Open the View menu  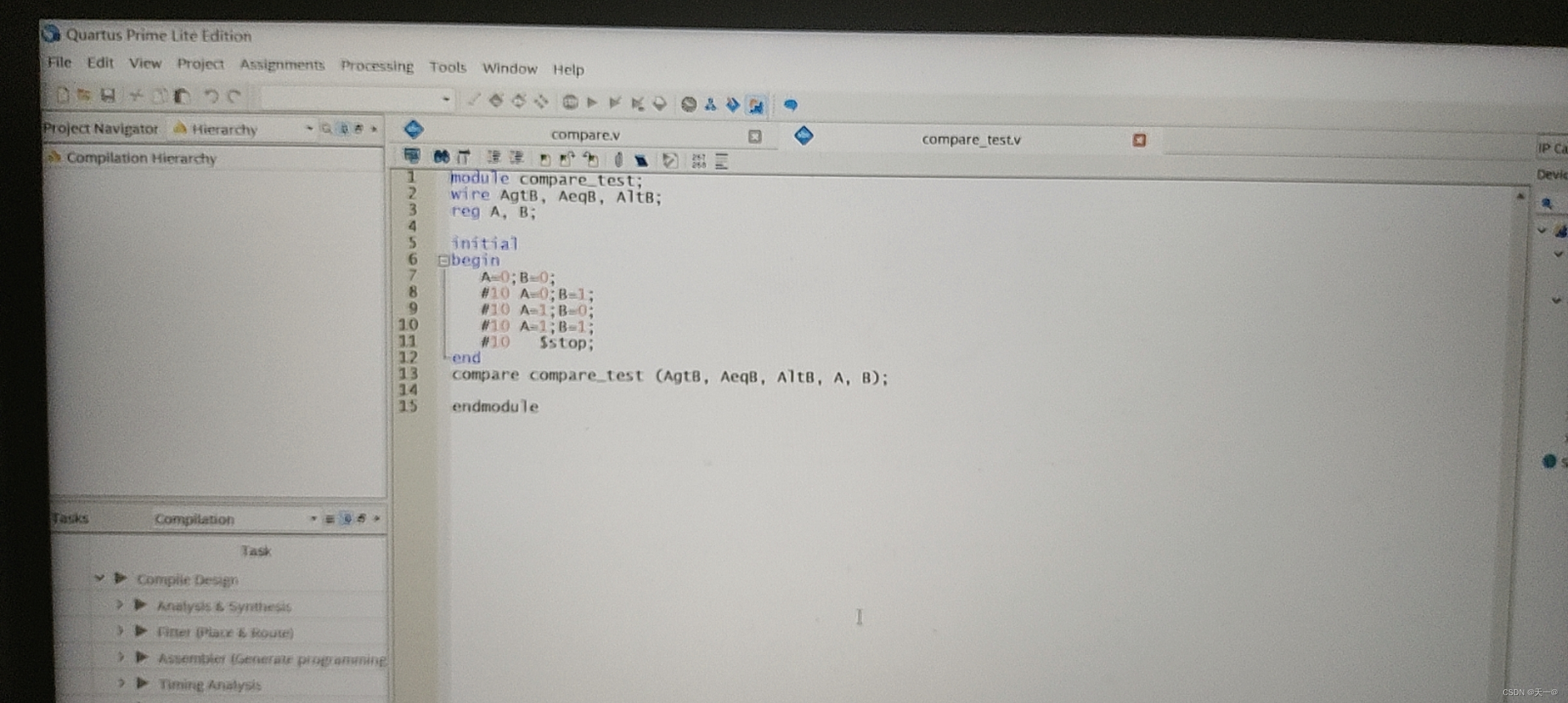(145, 64)
